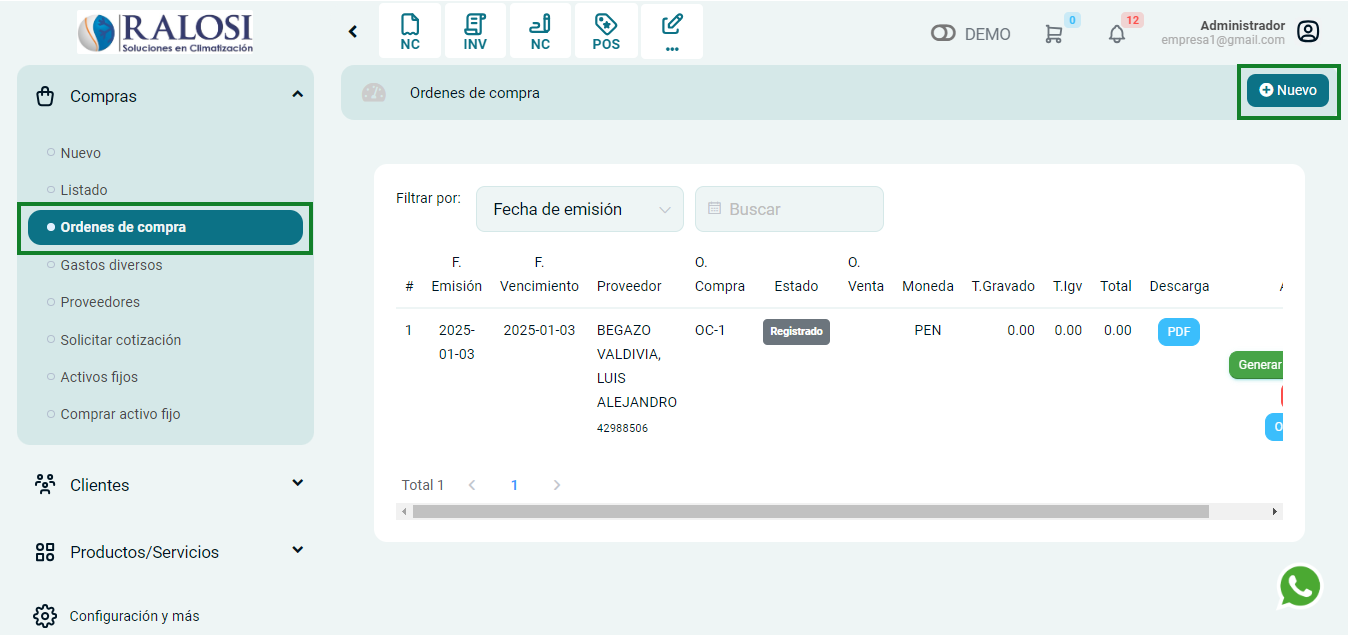The image size is (1348, 635).
Task: Click the INV shortcut icon
Action: (x=475, y=31)
